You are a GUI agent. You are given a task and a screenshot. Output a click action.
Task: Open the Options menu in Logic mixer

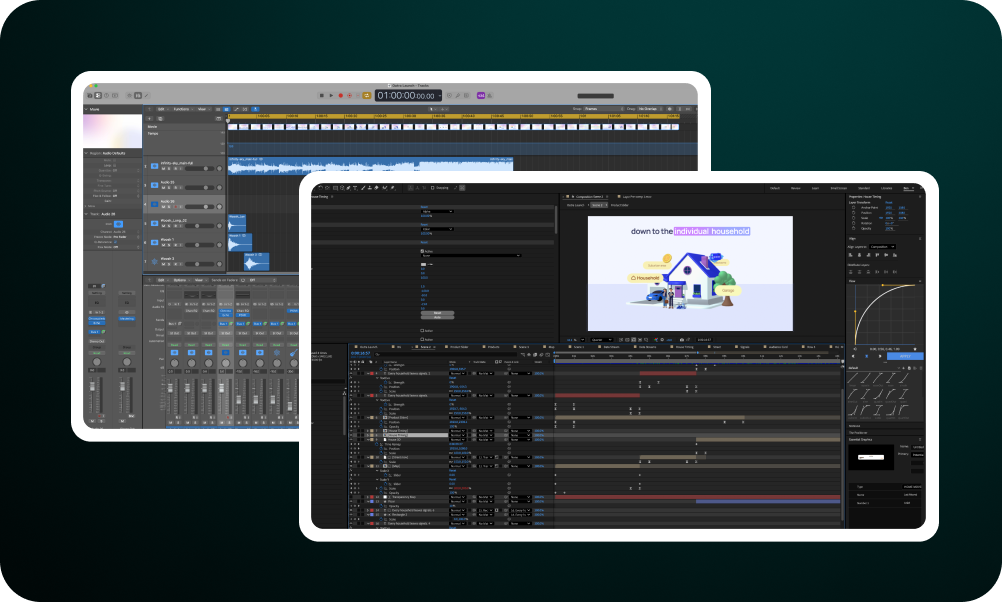click(x=181, y=280)
